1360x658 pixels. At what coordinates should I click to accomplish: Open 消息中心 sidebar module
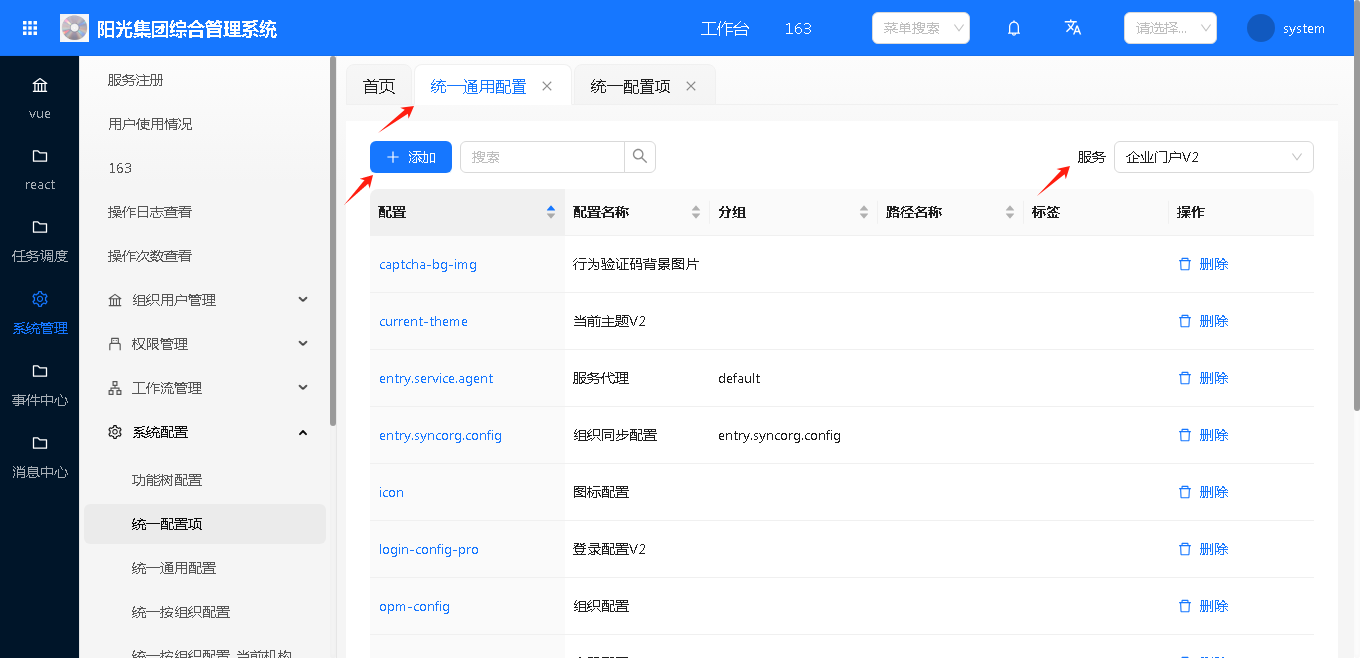40,456
